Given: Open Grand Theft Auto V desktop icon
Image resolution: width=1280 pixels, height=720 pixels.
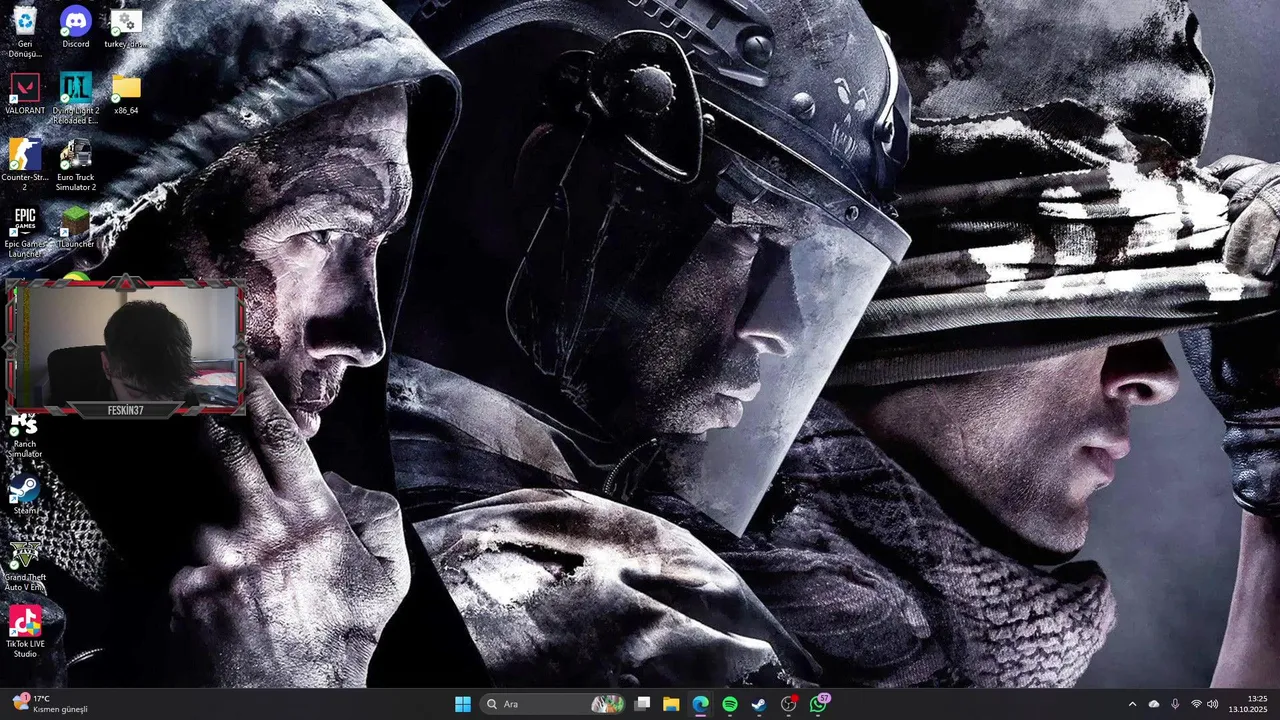Looking at the screenshot, I should [25, 565].
